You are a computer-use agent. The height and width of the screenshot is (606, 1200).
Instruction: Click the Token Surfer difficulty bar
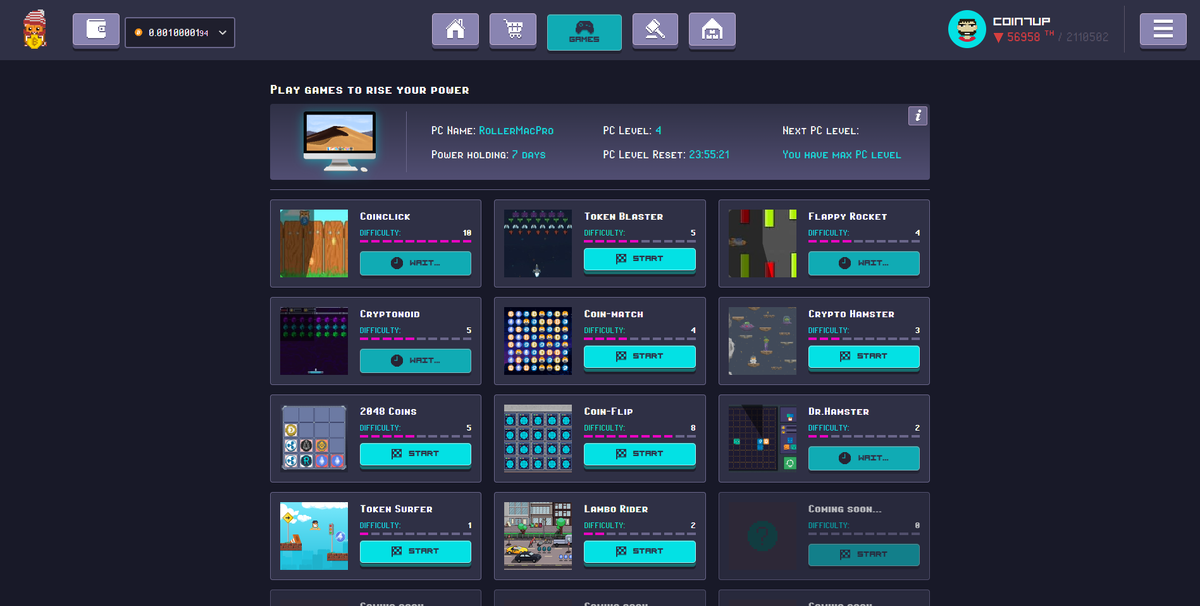point(415,533)
